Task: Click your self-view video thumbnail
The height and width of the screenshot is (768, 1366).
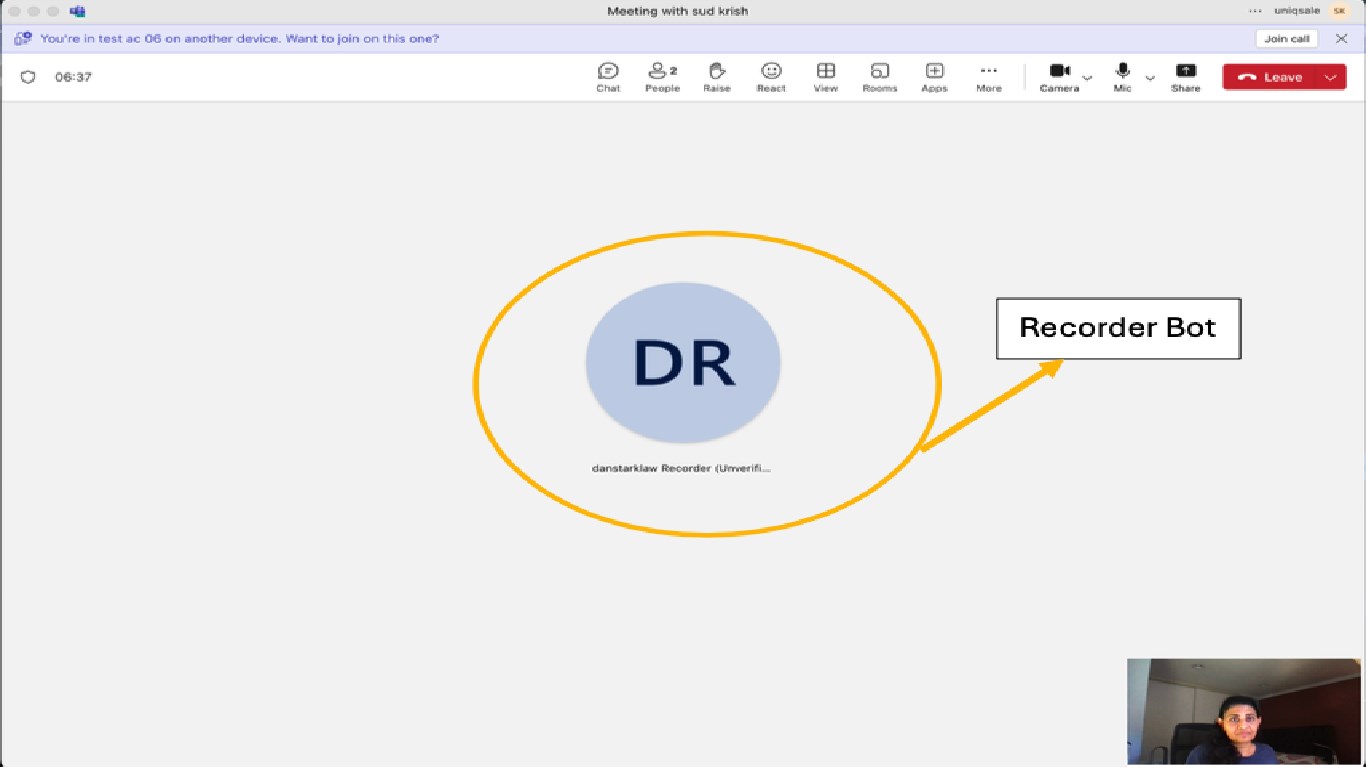Action: pyautogui.click(x=1244, y=711)
